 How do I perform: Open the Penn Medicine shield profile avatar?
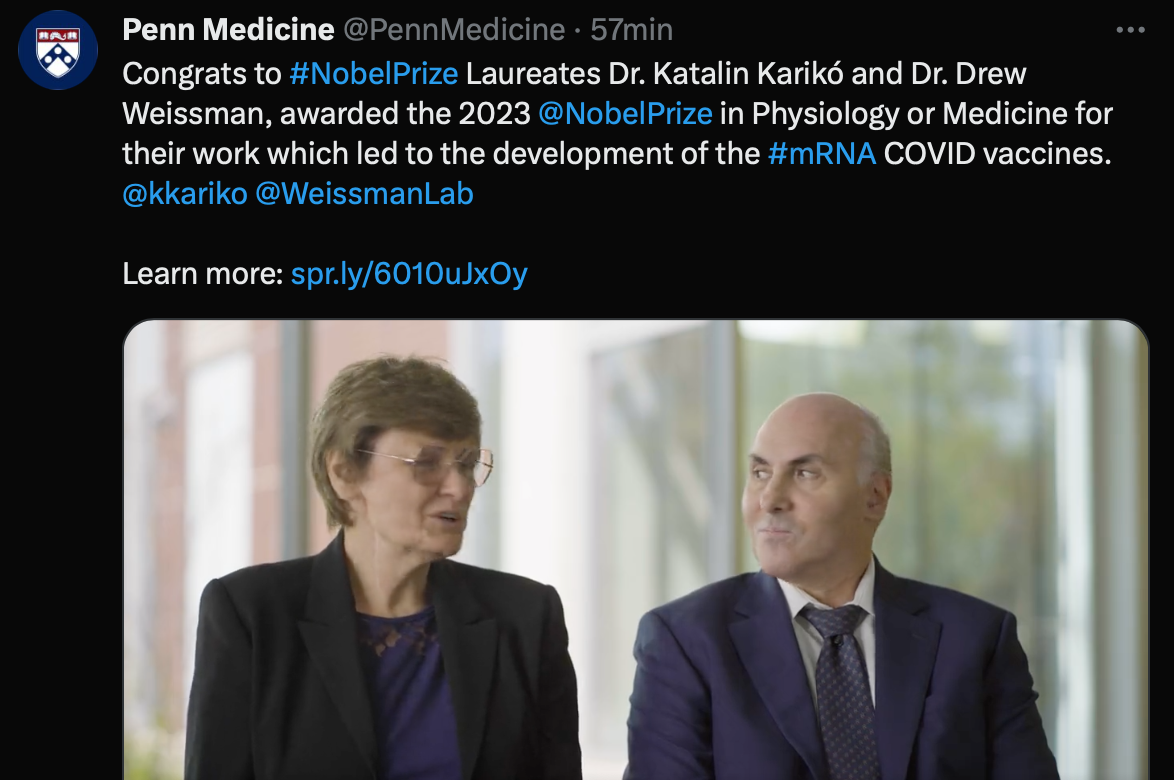(x=58, y=50)
